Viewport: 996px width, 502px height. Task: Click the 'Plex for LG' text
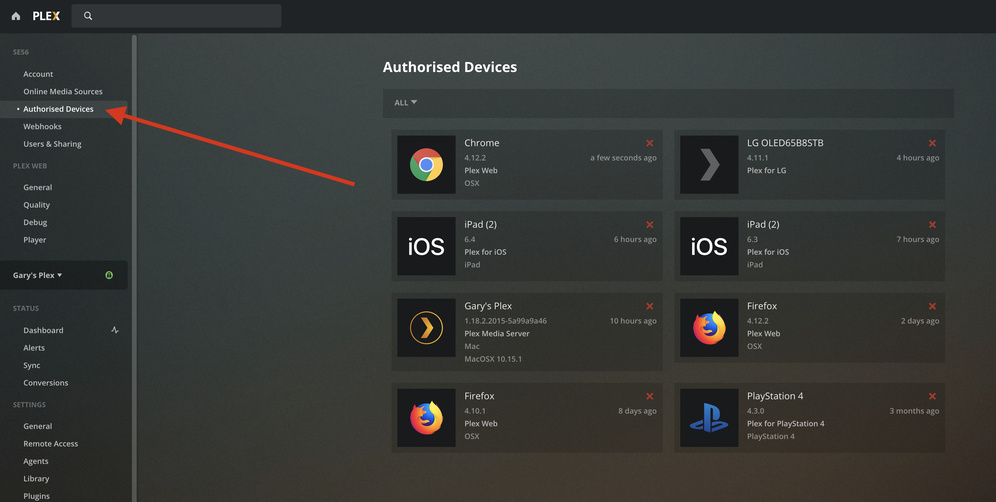[766, 170]
